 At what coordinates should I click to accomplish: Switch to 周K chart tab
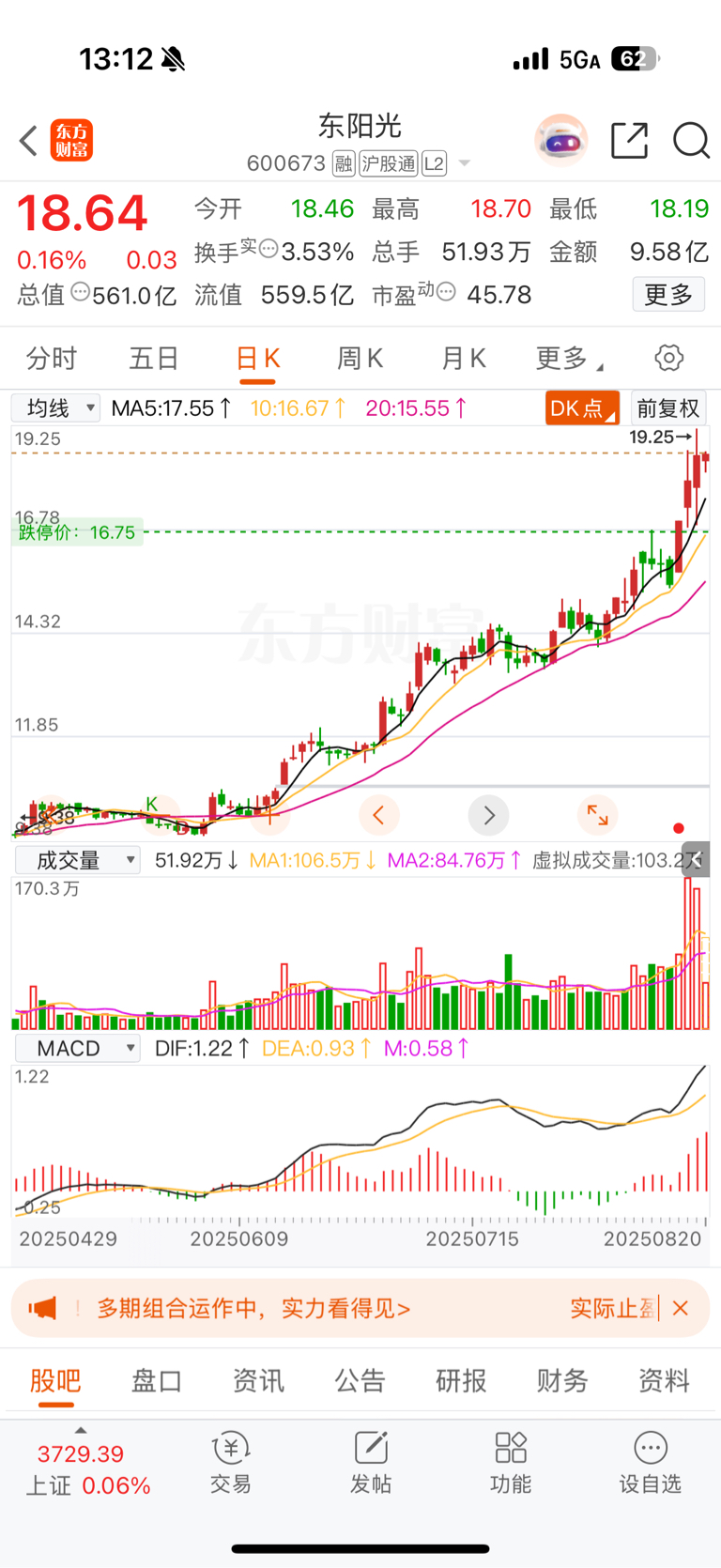(360, 359)
